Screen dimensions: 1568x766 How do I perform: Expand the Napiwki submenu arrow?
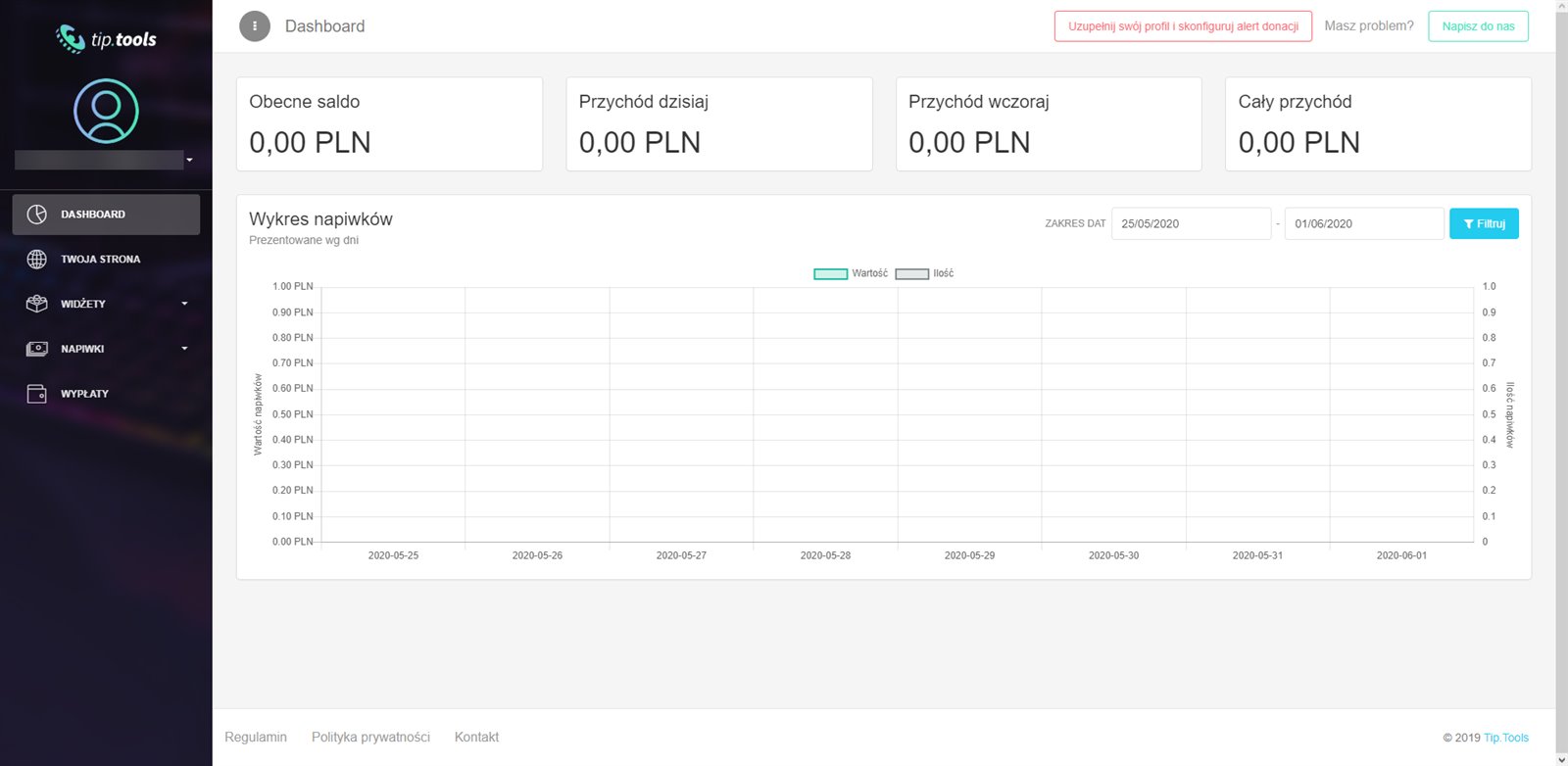[184, 349]
